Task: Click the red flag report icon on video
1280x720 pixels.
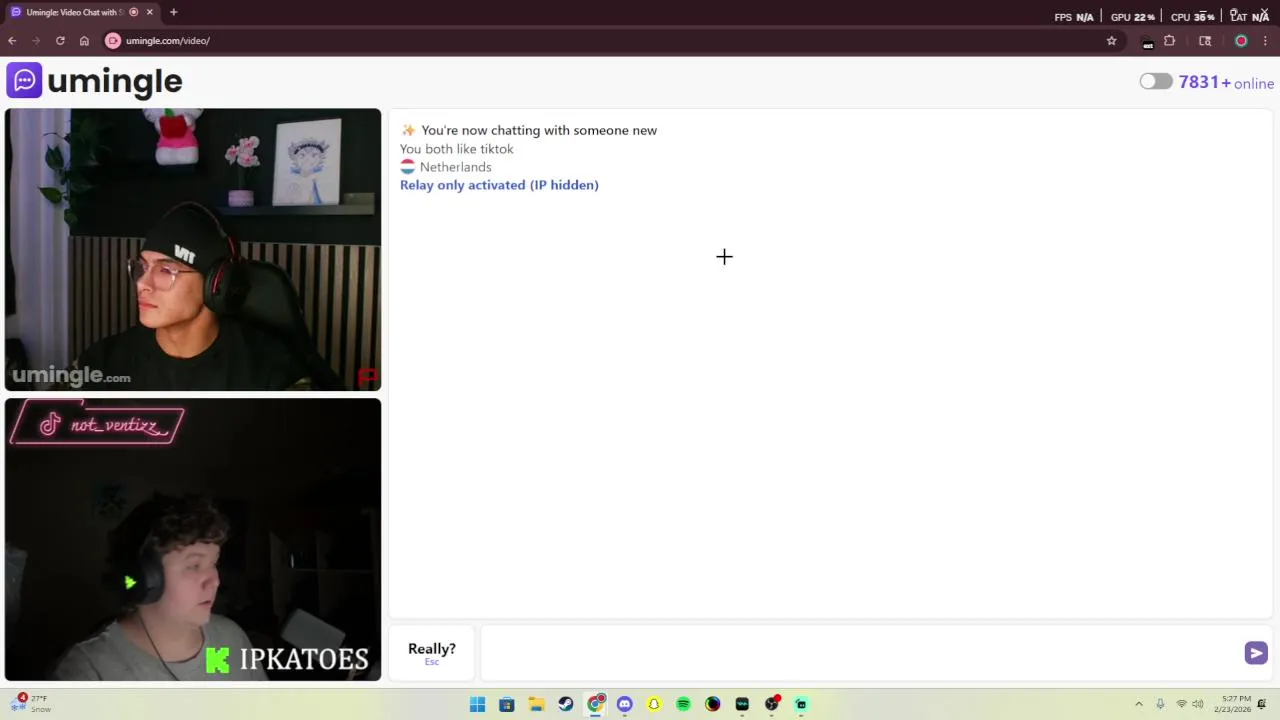Action: 367,377
